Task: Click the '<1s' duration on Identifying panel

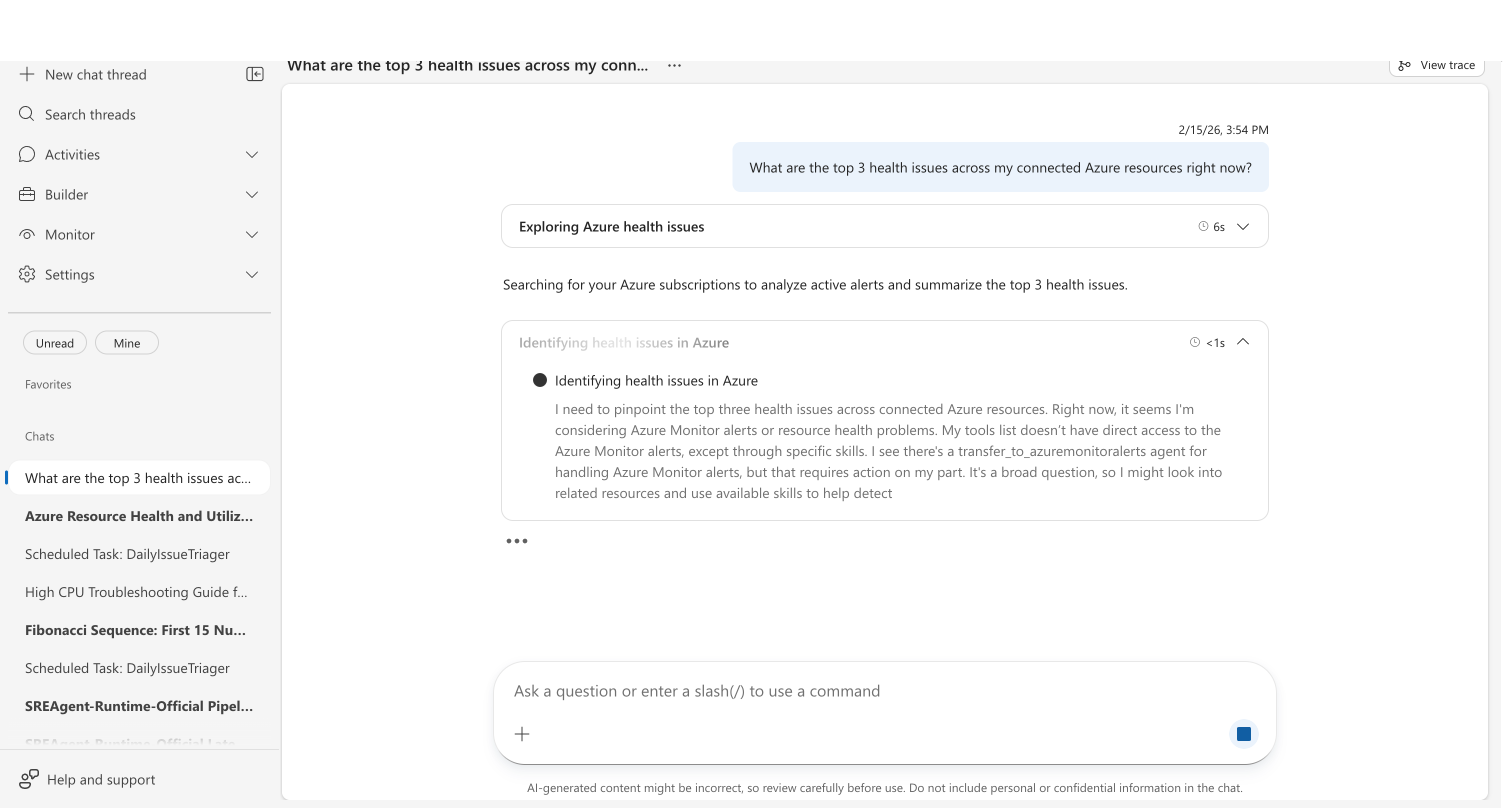Action: [x=1215, y=343]
